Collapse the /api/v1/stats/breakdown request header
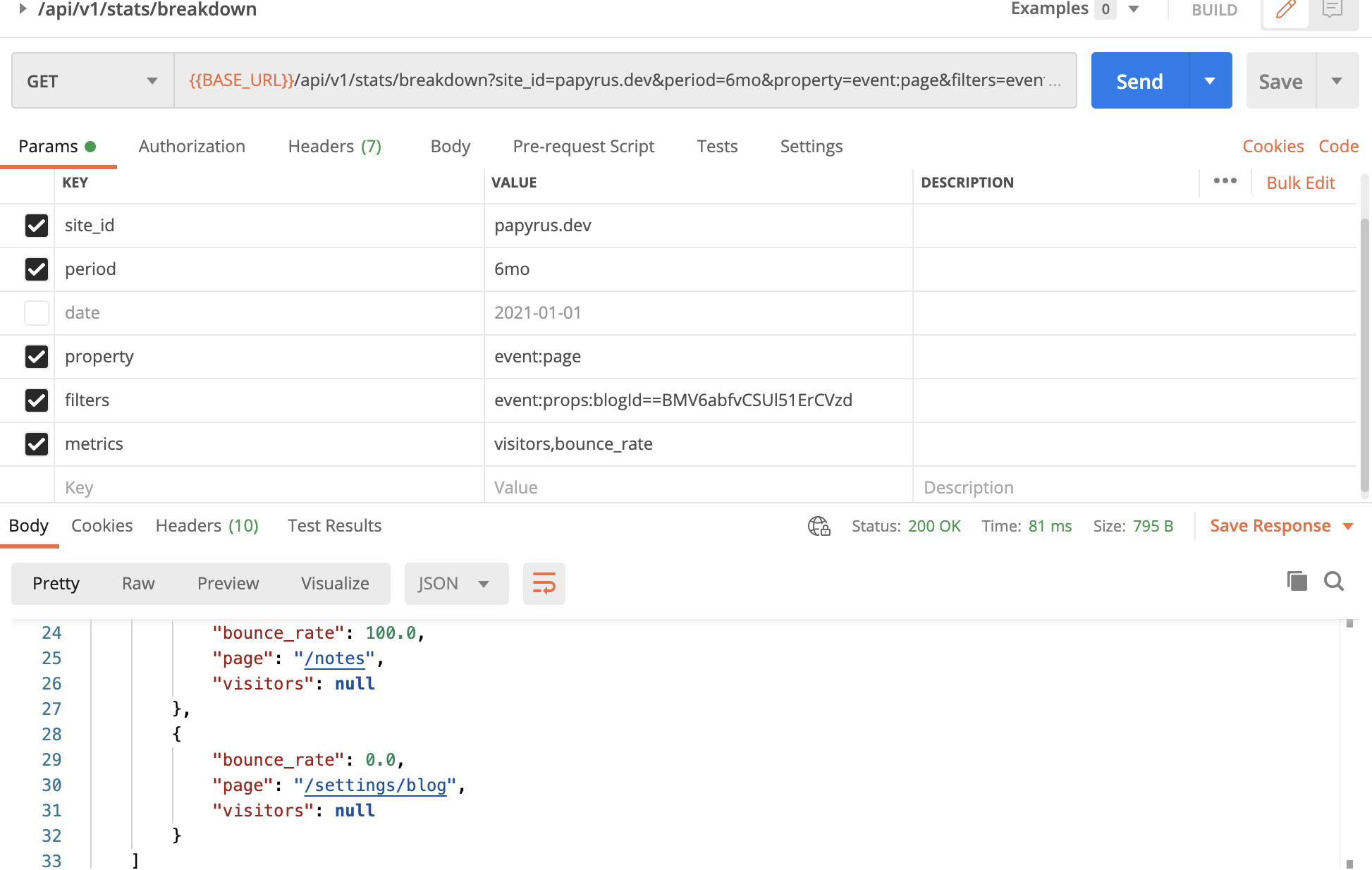1372x870 pixels. click(x=23, y=9)
